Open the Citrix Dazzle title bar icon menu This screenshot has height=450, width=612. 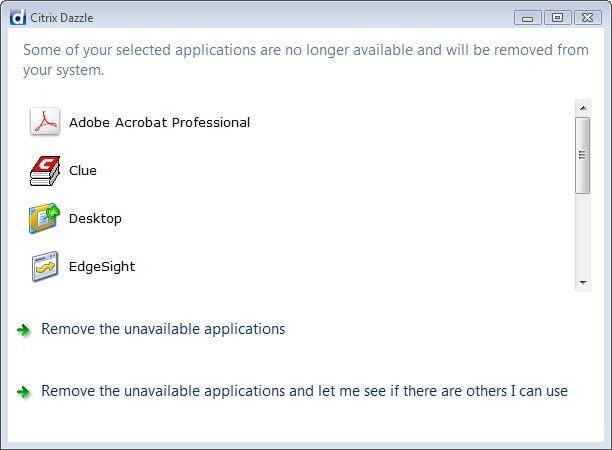coord(14,16)
